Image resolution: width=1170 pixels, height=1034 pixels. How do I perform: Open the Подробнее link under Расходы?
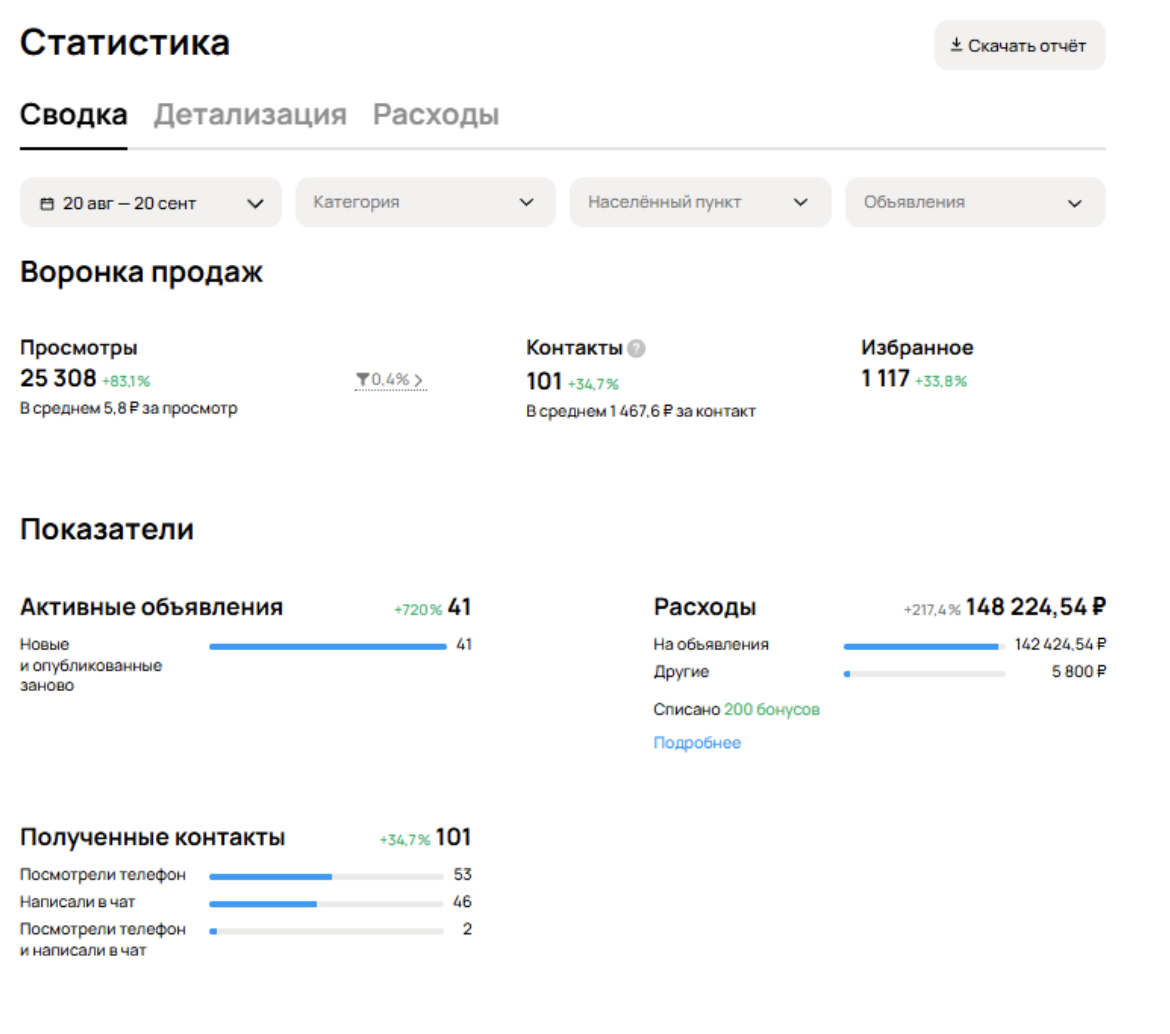pos(697,742)
